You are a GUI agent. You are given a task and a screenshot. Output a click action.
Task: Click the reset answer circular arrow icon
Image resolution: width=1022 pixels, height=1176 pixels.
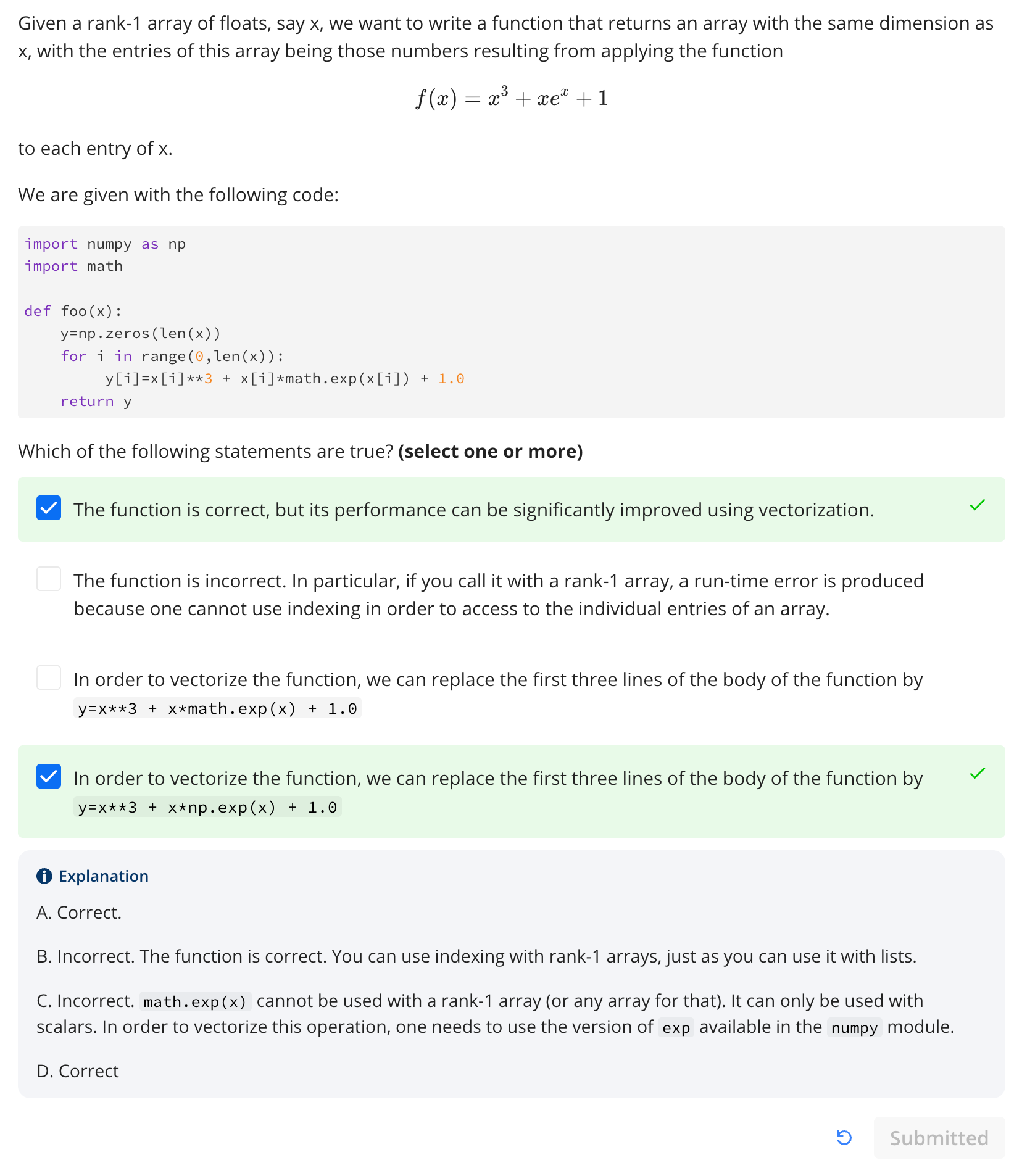844,1137
